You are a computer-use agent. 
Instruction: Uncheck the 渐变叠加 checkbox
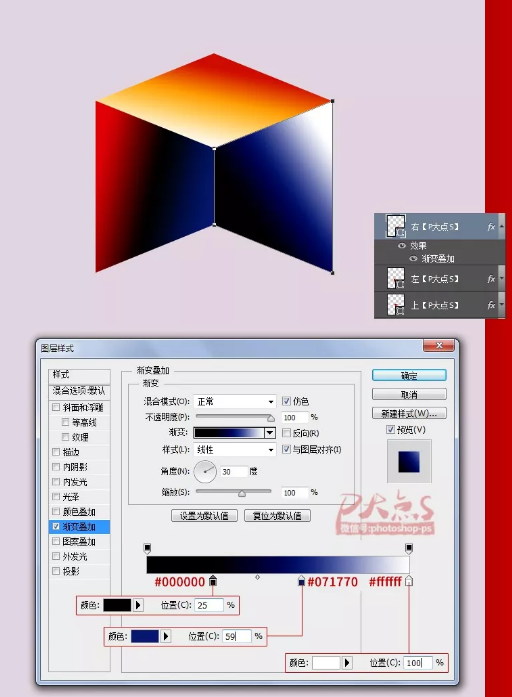[56, 526]
